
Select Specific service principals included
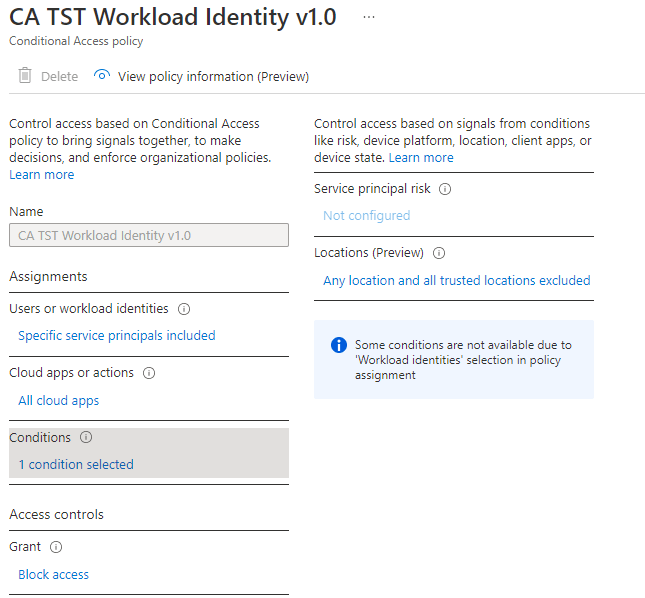116,336
